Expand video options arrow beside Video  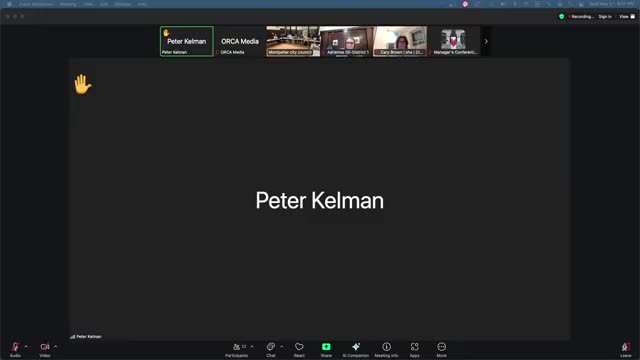click(x=56, y=347)
